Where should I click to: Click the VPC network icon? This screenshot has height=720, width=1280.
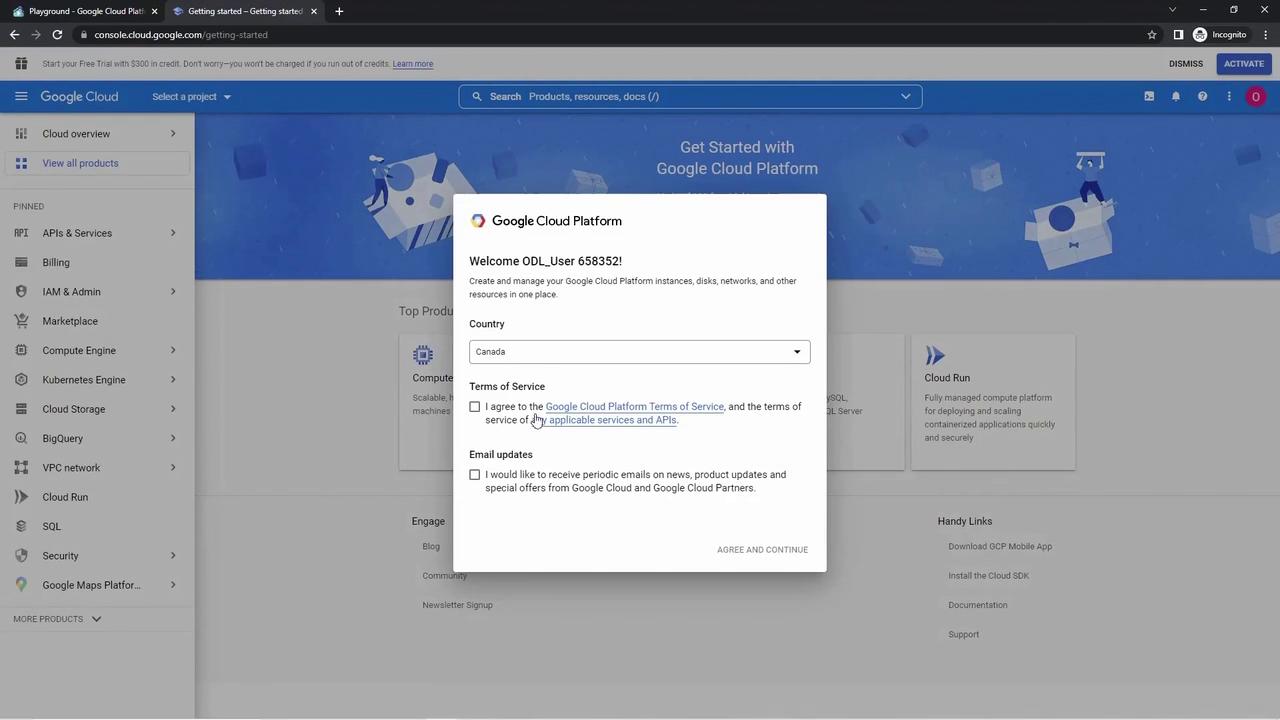(21, 467)
